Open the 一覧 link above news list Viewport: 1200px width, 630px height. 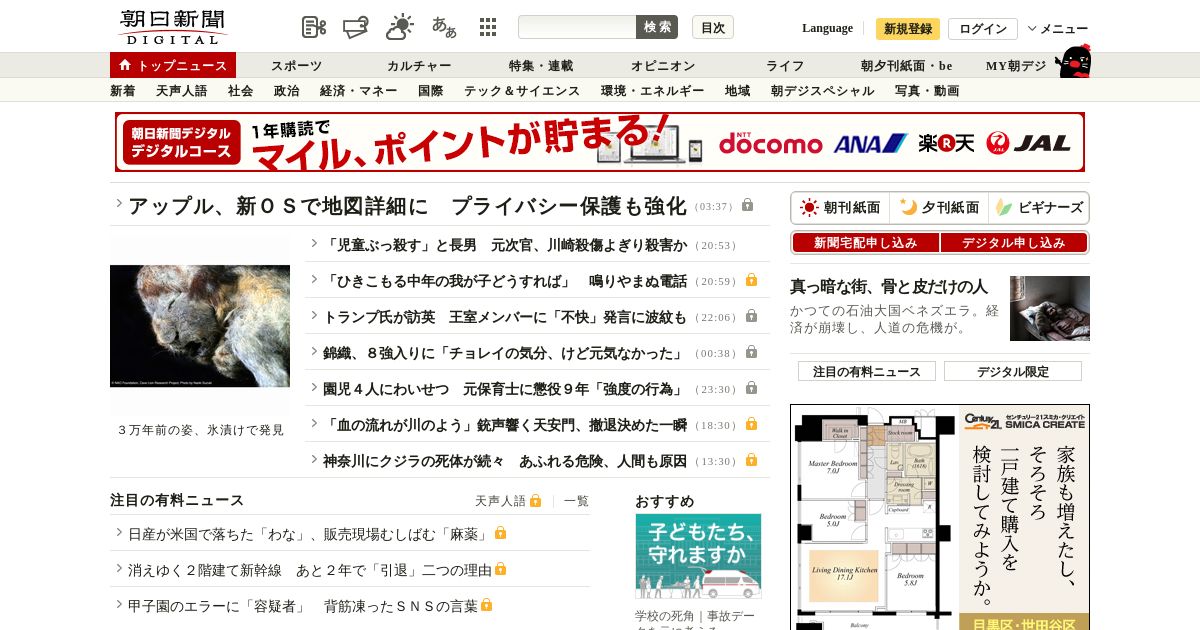coord(576,501)
